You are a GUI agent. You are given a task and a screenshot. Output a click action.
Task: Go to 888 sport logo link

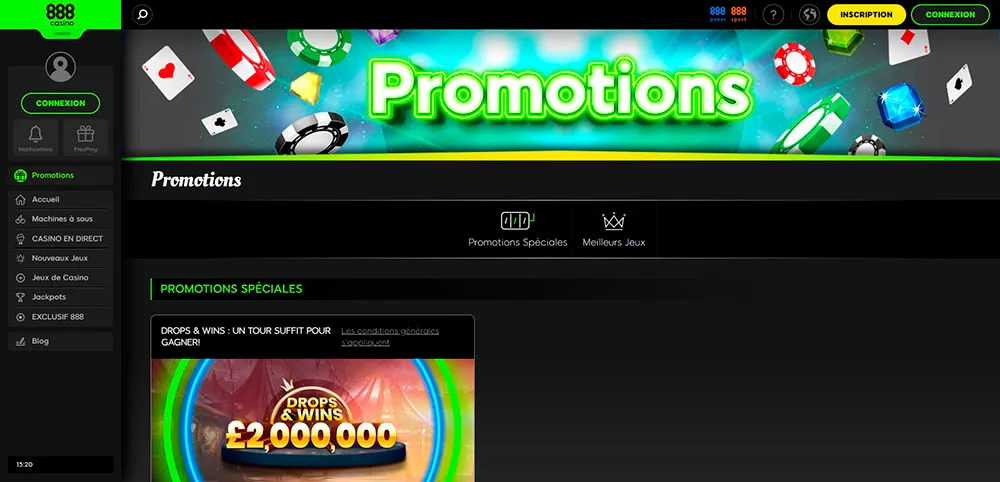point(739,14)
